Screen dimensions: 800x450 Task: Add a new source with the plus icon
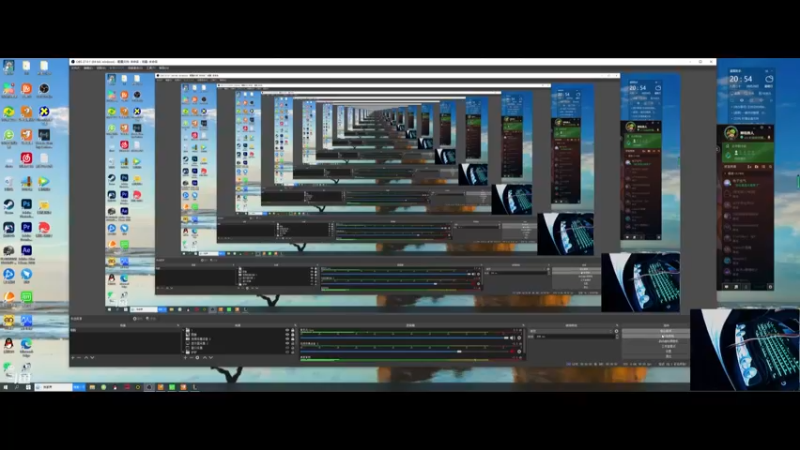pos(185,358)
